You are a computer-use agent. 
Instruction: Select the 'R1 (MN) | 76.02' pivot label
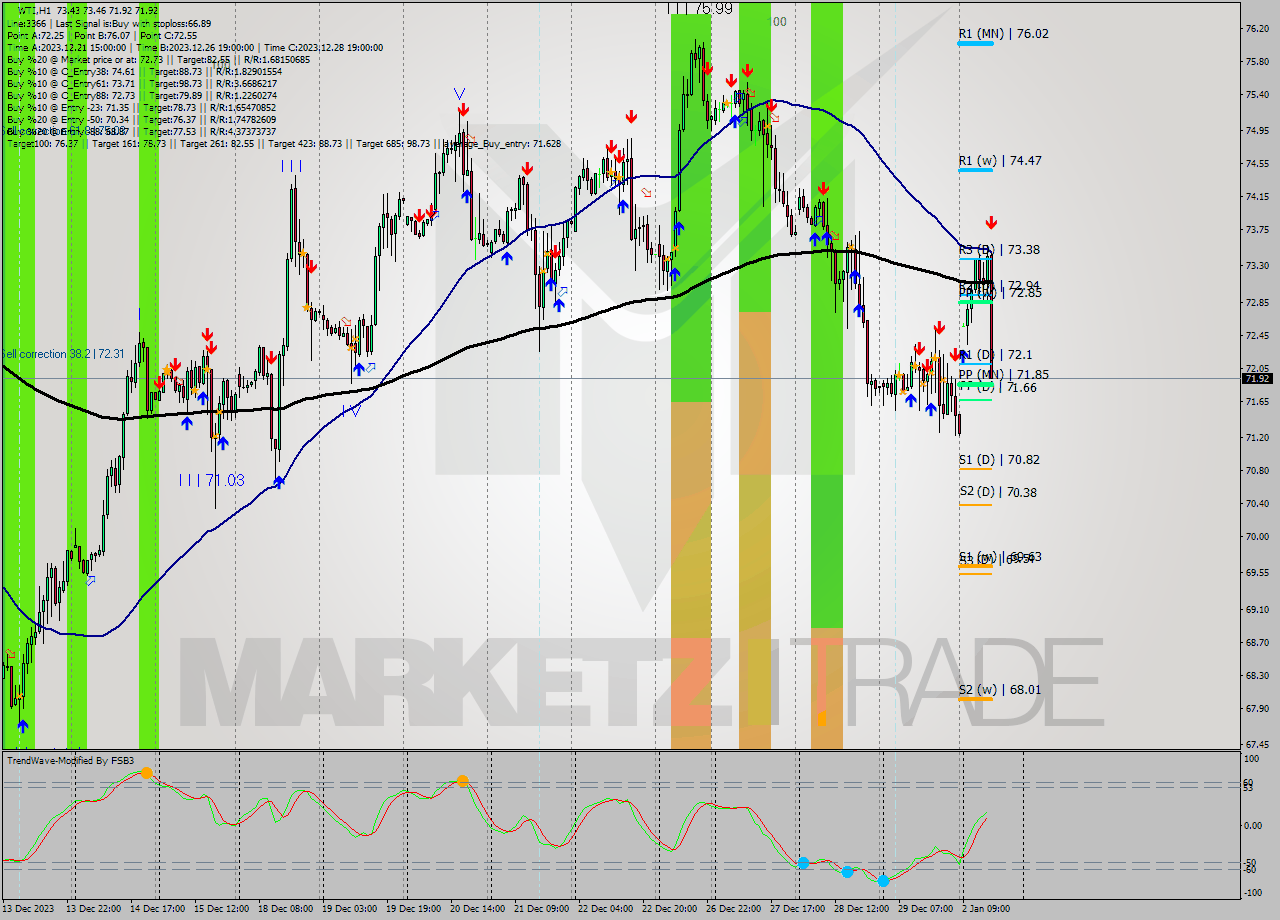[1003, 33]
